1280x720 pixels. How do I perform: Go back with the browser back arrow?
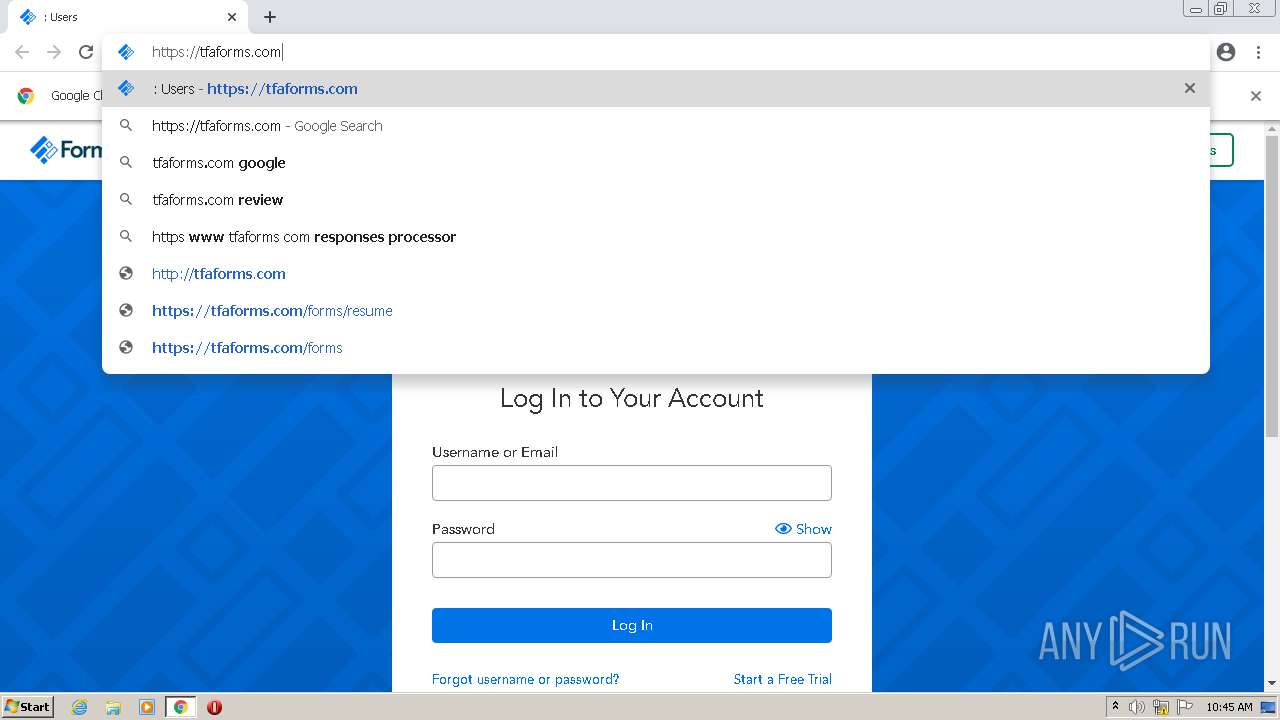pyautogui.click(x=22, y=52)
